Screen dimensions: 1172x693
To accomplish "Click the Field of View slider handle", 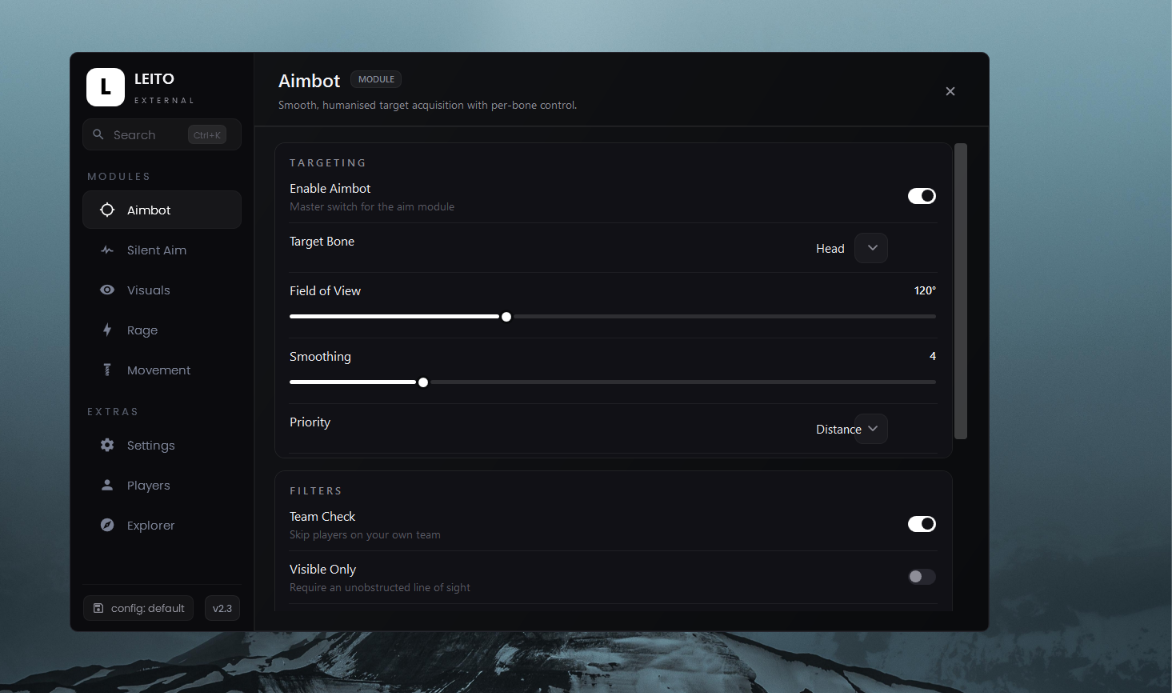I will tap(506, 317).
